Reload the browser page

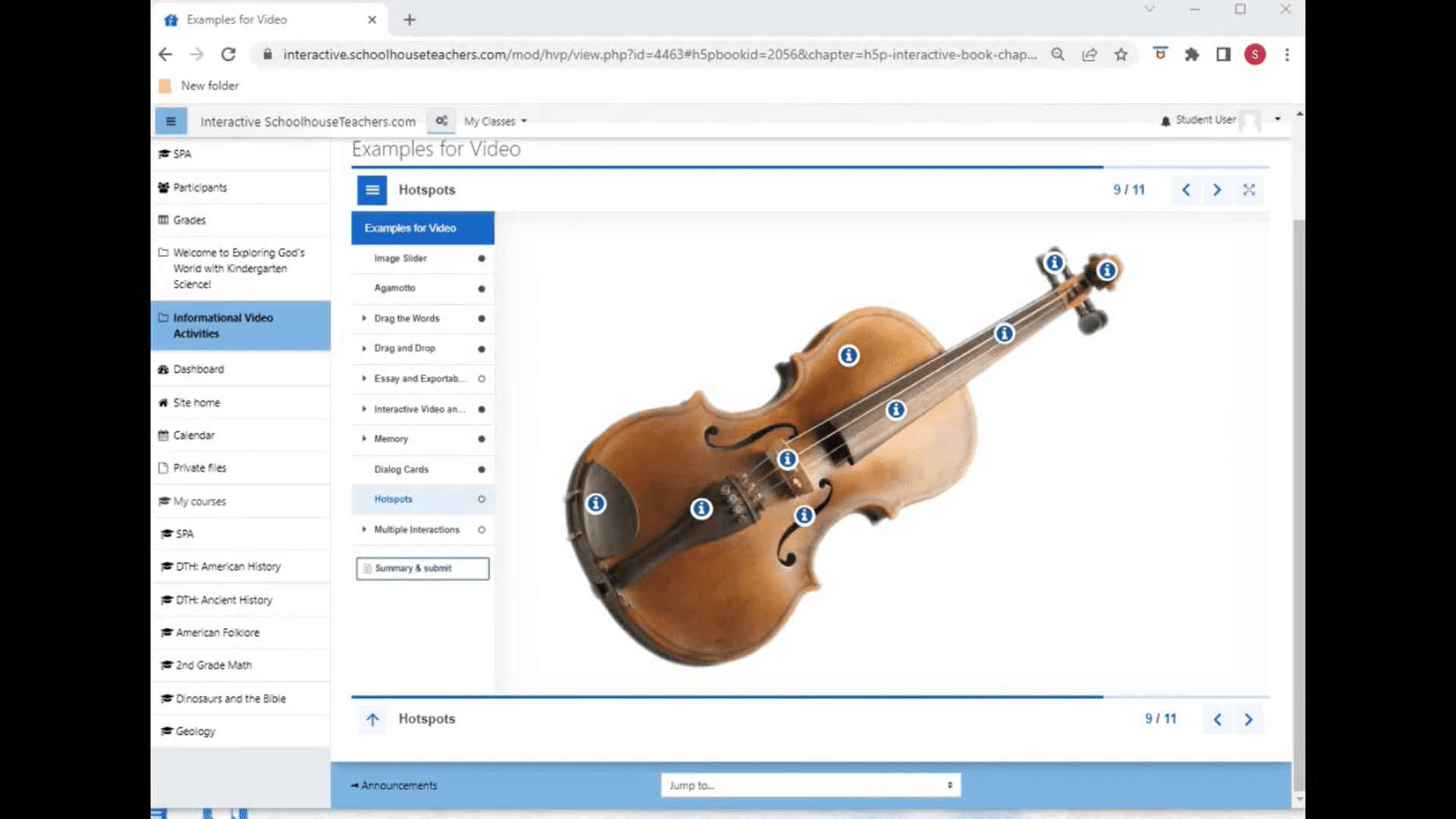[x=228, y=55]
